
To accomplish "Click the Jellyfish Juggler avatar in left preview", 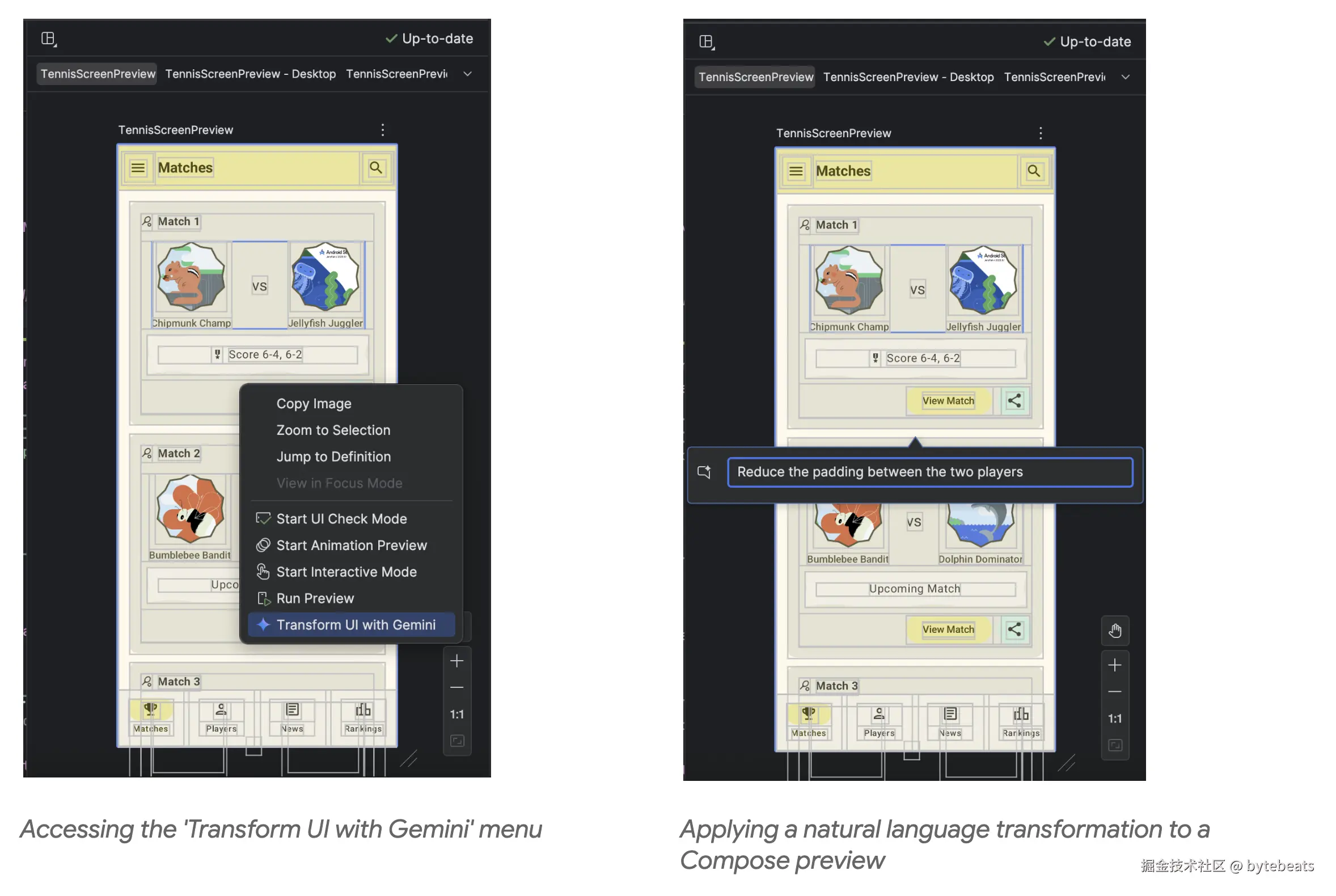I will coord(325,277).
